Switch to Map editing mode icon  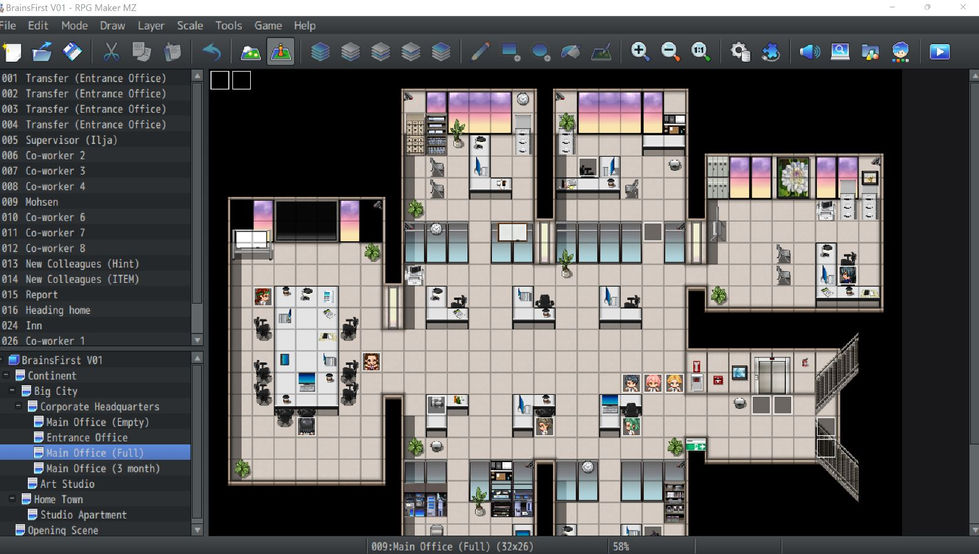[250, 52]
